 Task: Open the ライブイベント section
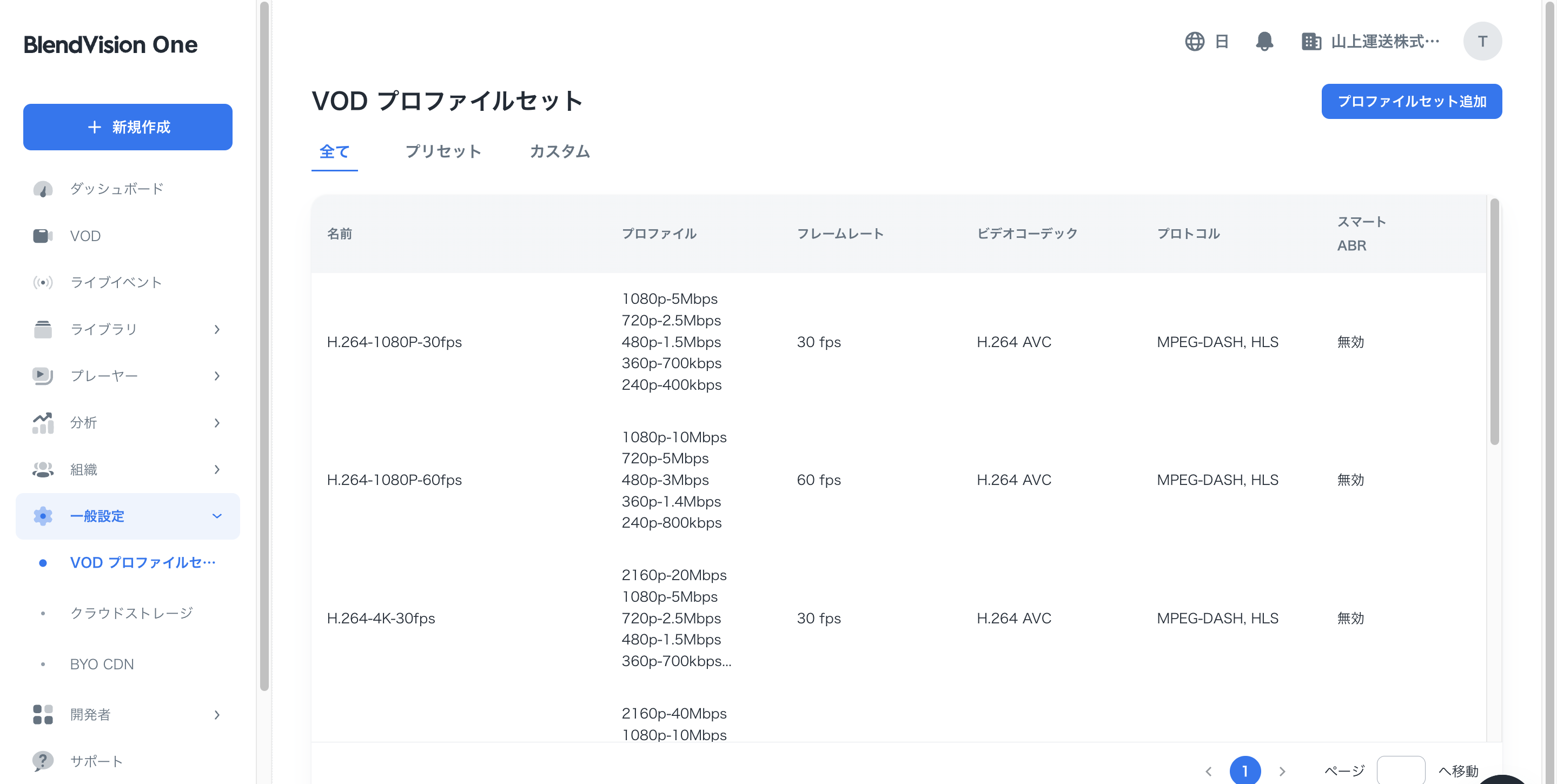(42, 282)
